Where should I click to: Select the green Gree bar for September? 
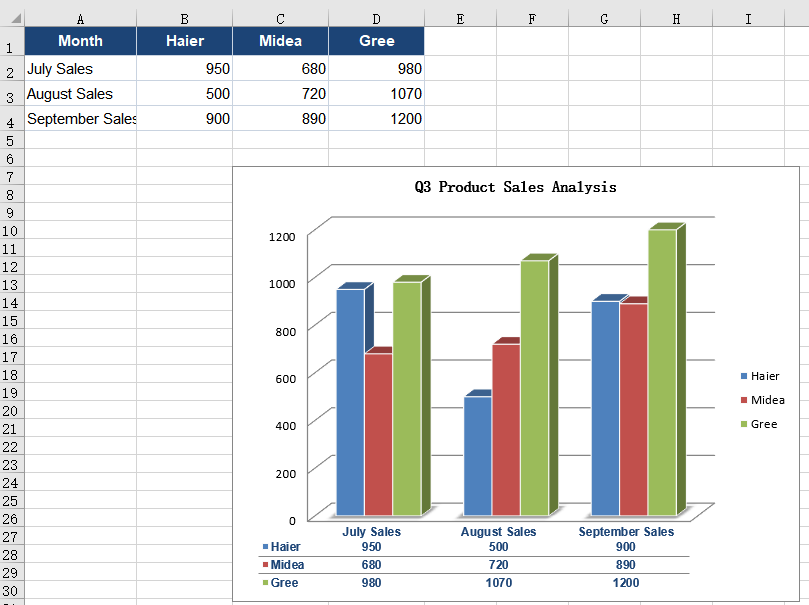662,372
